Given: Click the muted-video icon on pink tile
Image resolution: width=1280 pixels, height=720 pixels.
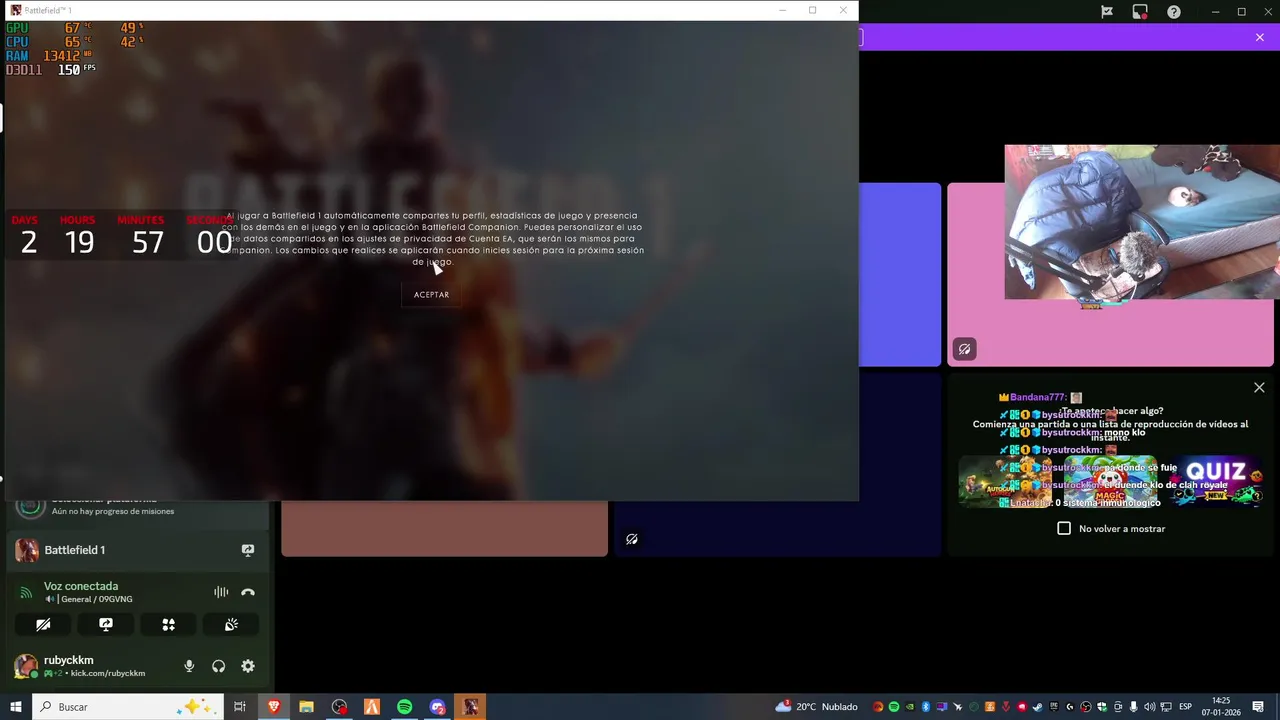Looking at the screenshot, I should click(x=964, y=349).
